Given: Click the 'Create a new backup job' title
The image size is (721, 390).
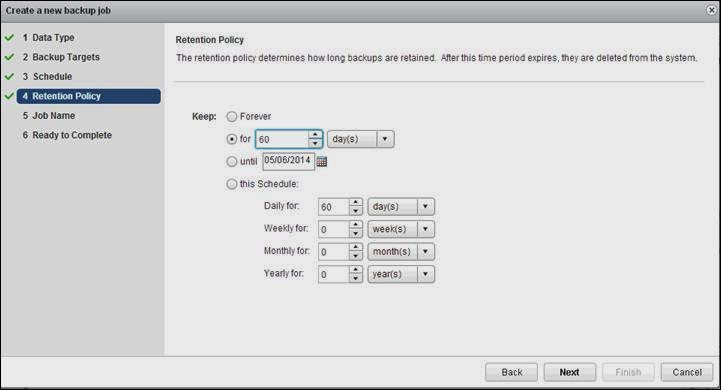Looking at the screenshot, I should (58, 10).
